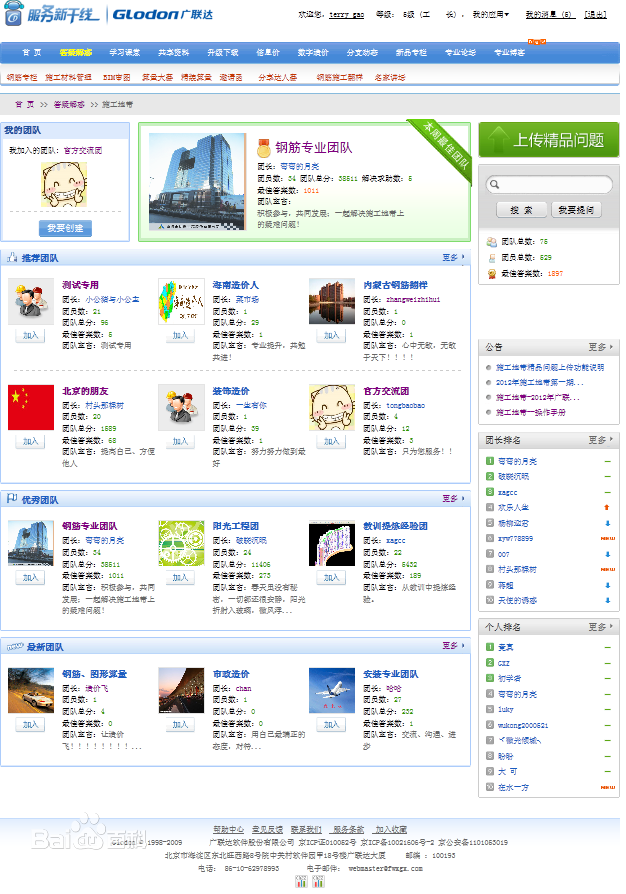The height and width of the screenshot is (894, 626).
Task: Click the new badge icon beside 最新团队
Action: coord(15,647)
